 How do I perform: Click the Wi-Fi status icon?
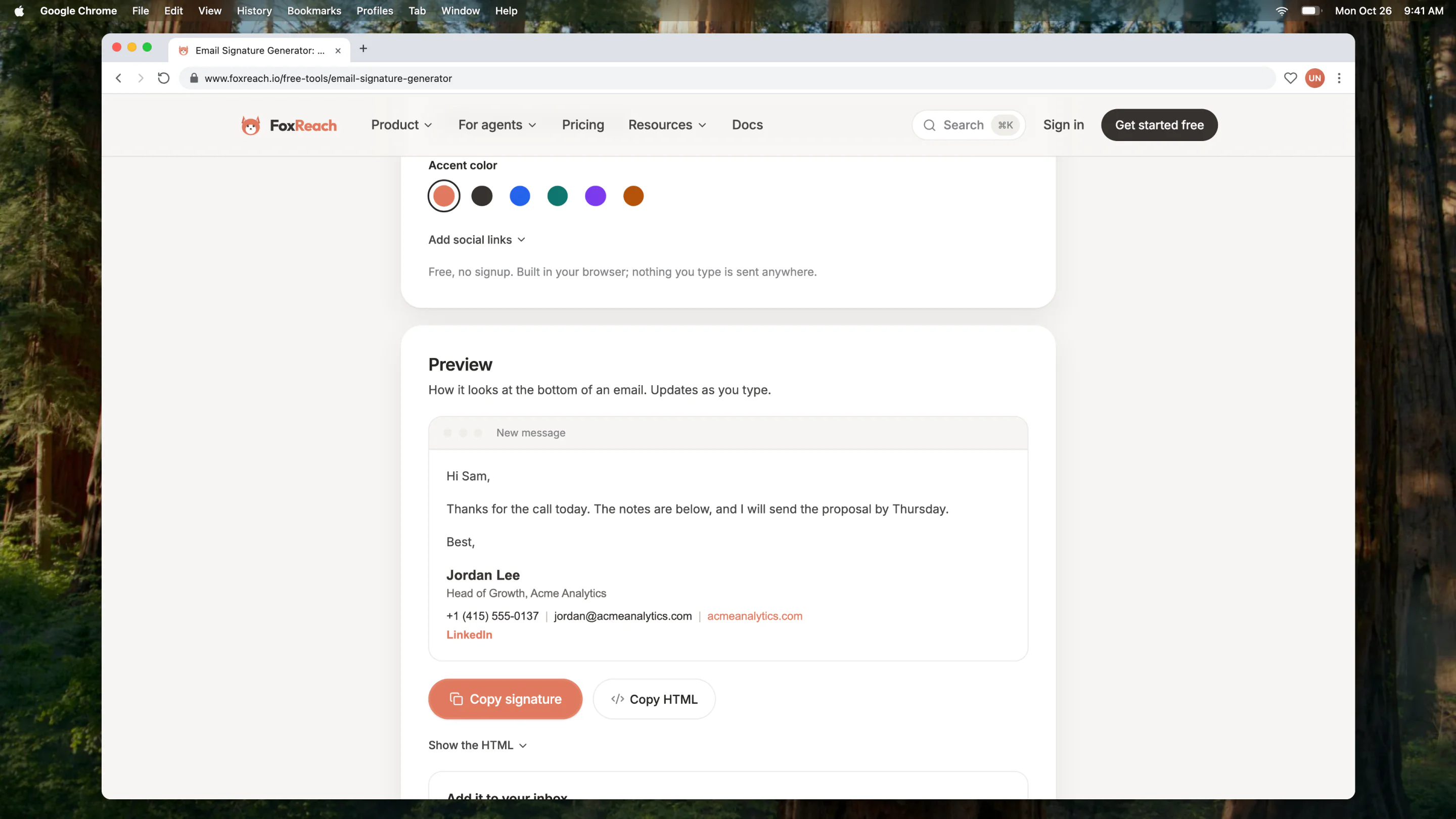(1282, 11)
